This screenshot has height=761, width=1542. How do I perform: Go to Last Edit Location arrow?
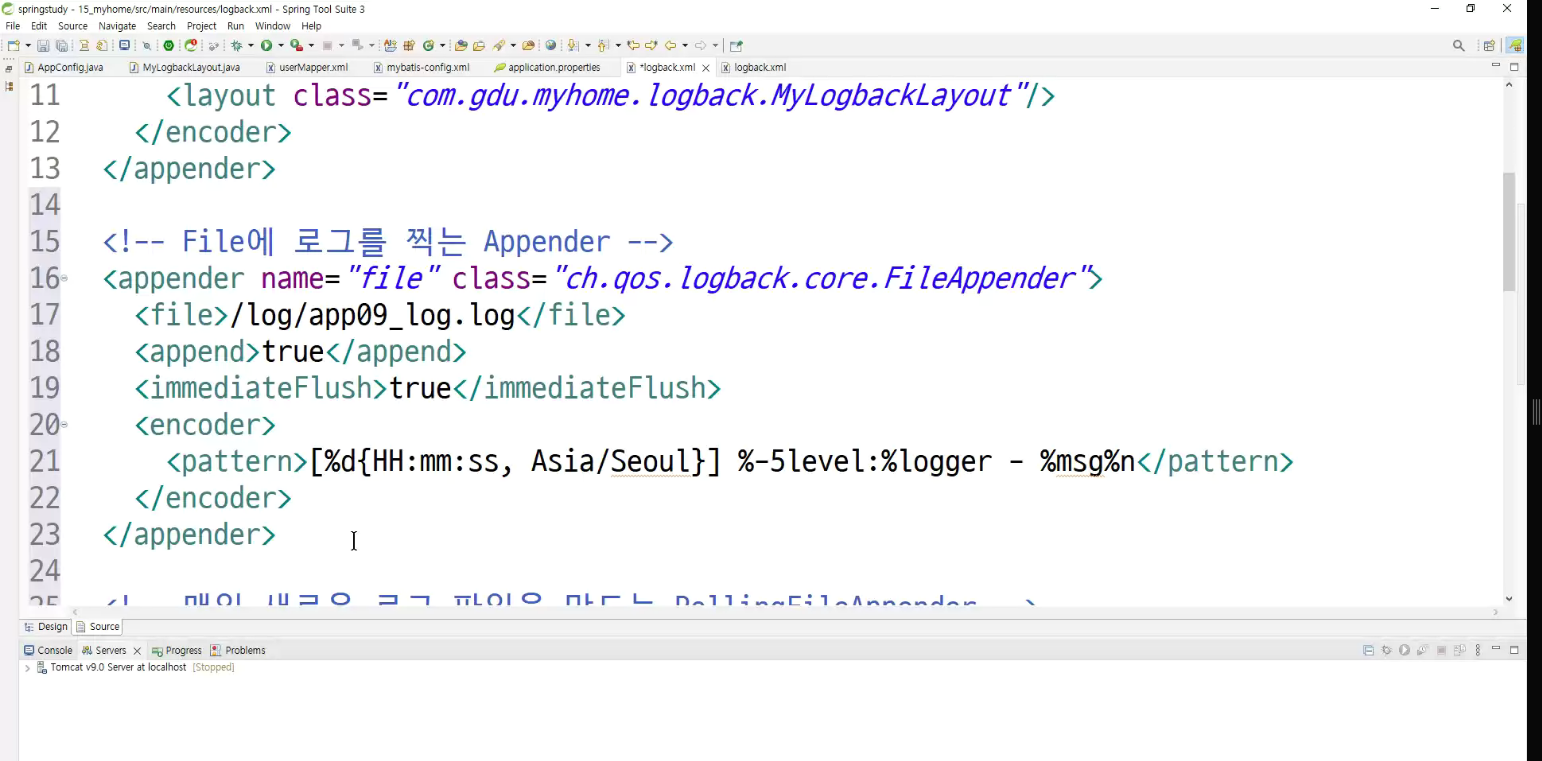coord(633,45)
